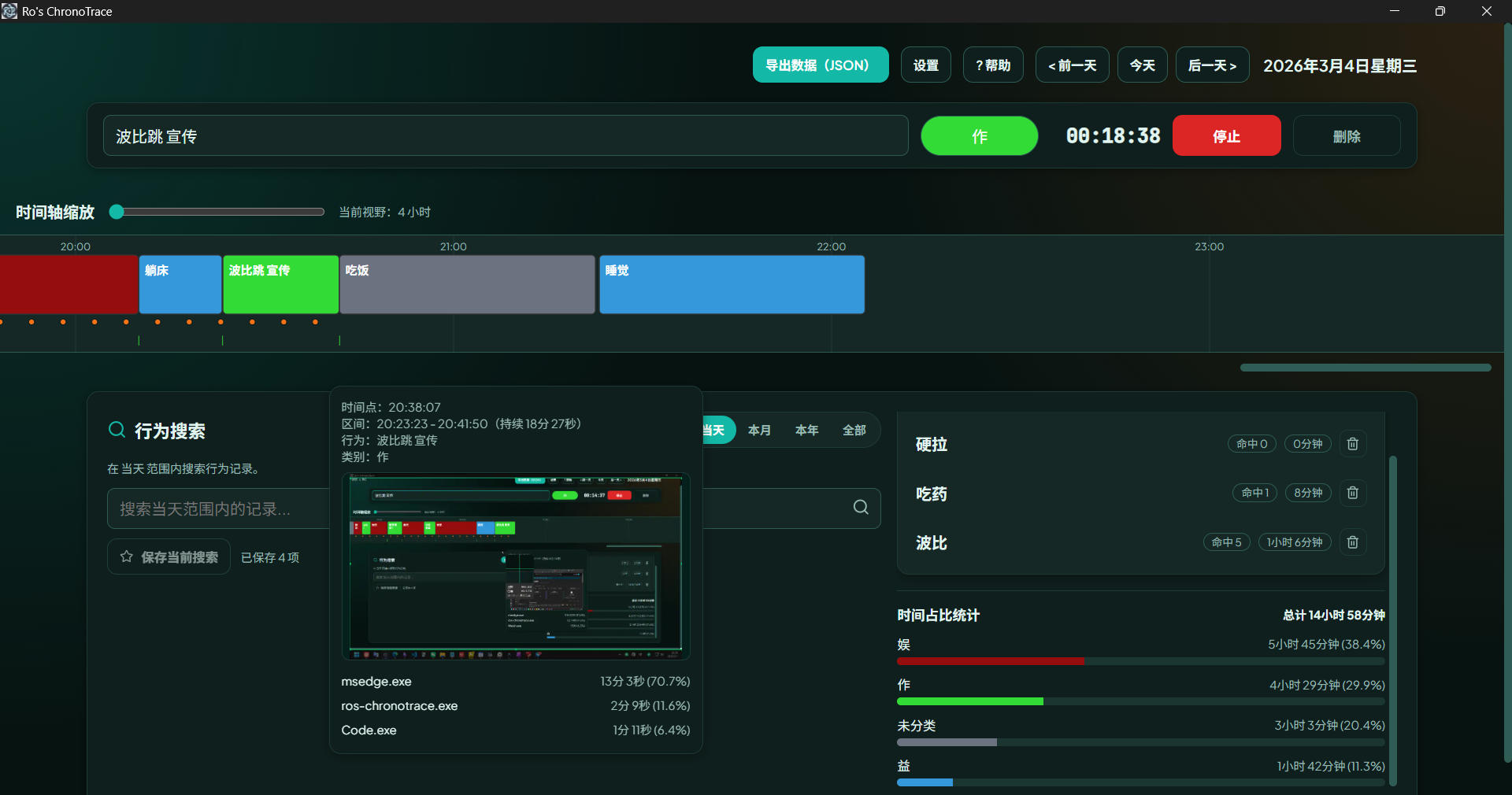
Task: Delete the 波比 saved search via trash icon
Action: pos(1352,542)
